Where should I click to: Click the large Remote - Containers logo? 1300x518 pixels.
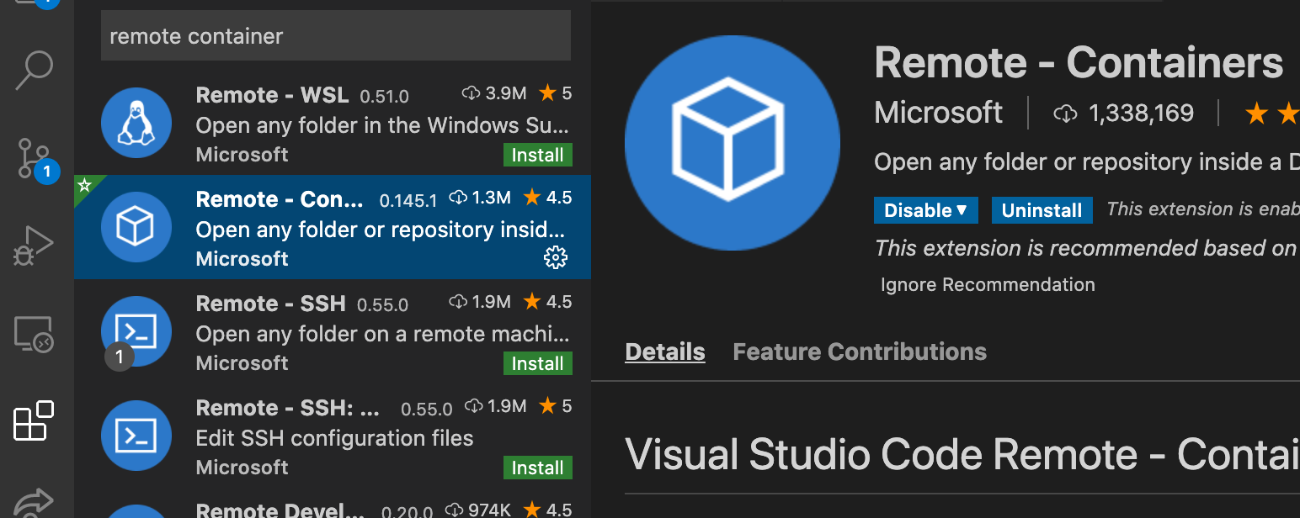(732, 142)
